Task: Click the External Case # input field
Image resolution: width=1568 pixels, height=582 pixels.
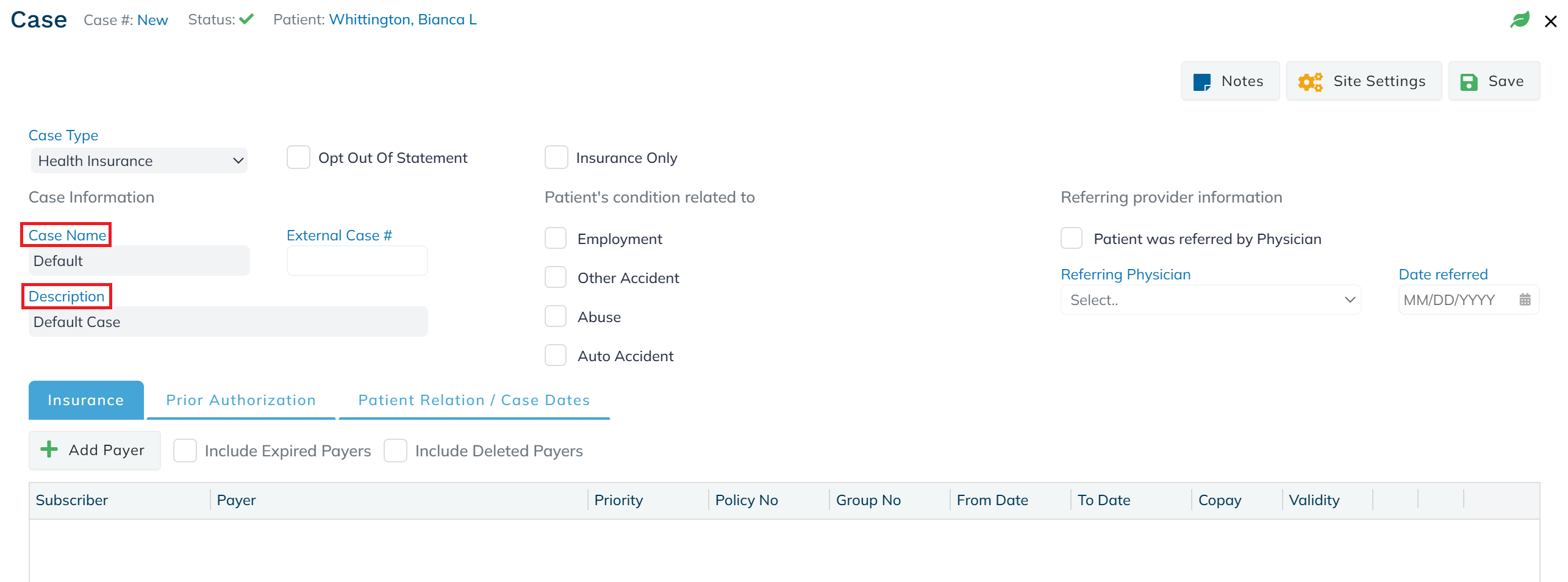Action: coord(357,260)
